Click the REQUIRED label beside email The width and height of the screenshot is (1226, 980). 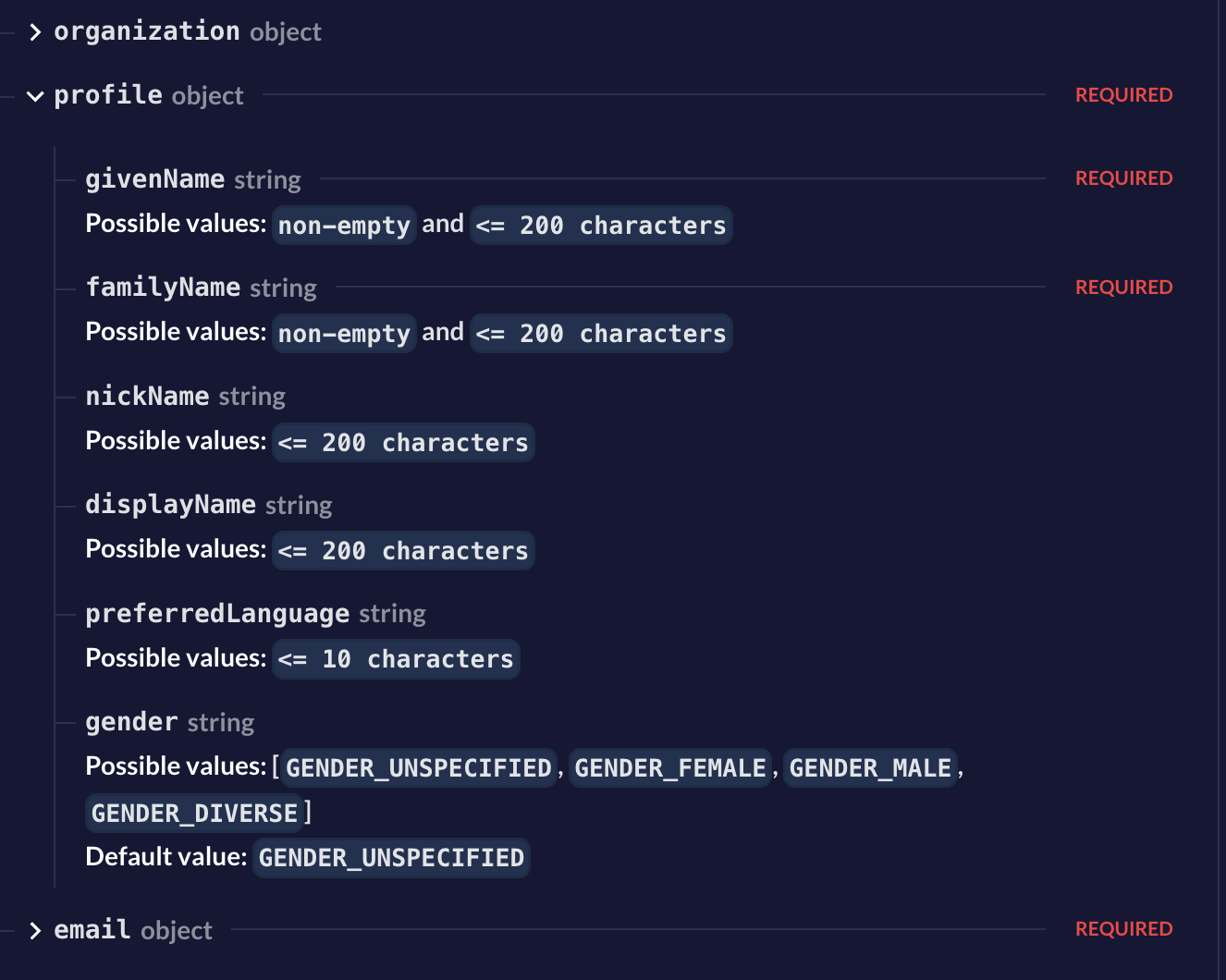pyautogui.click(x=1123, y=929)
